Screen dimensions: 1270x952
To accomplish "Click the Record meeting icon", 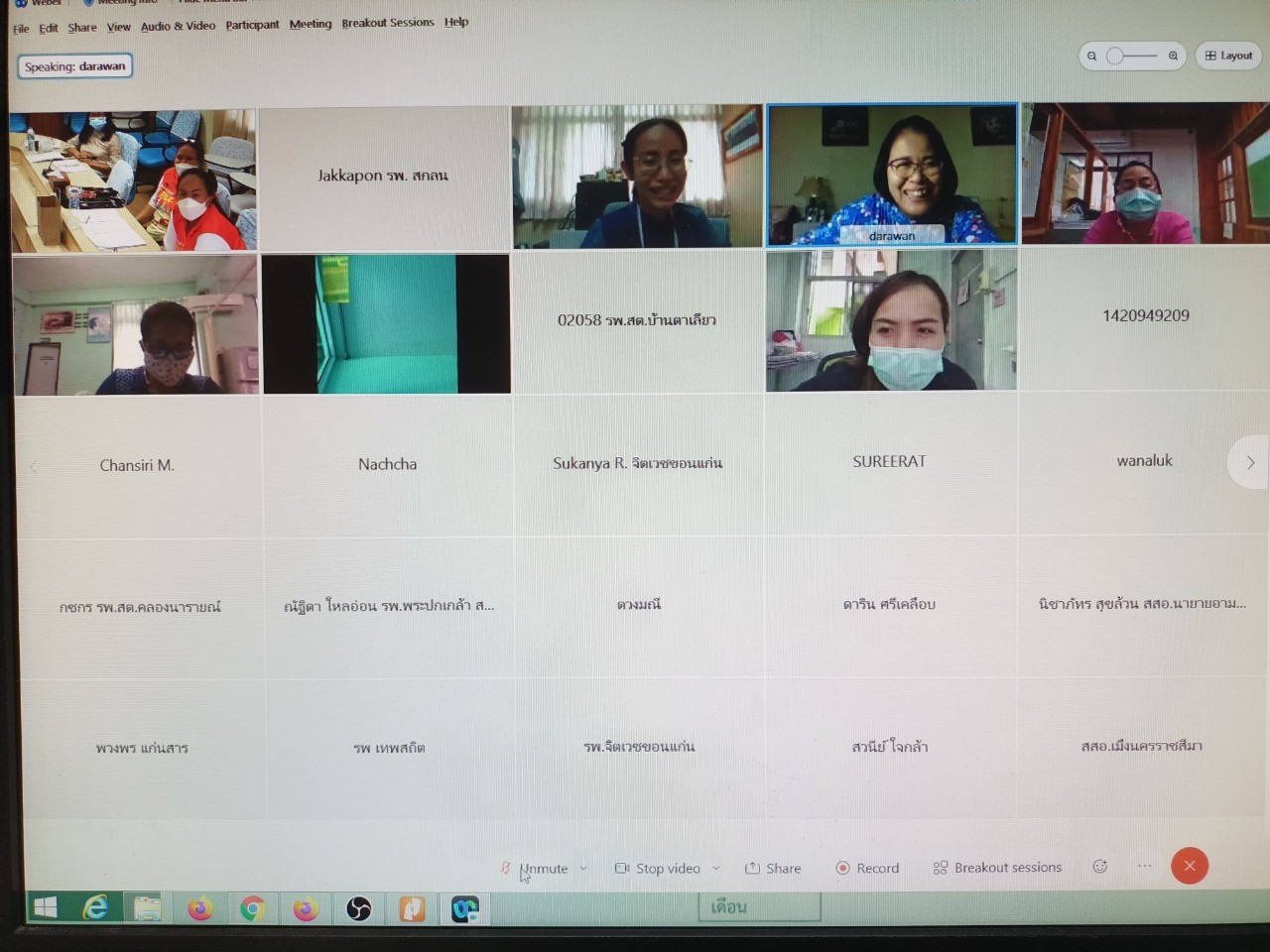I will pyautogui.click(x=843, y=868).
